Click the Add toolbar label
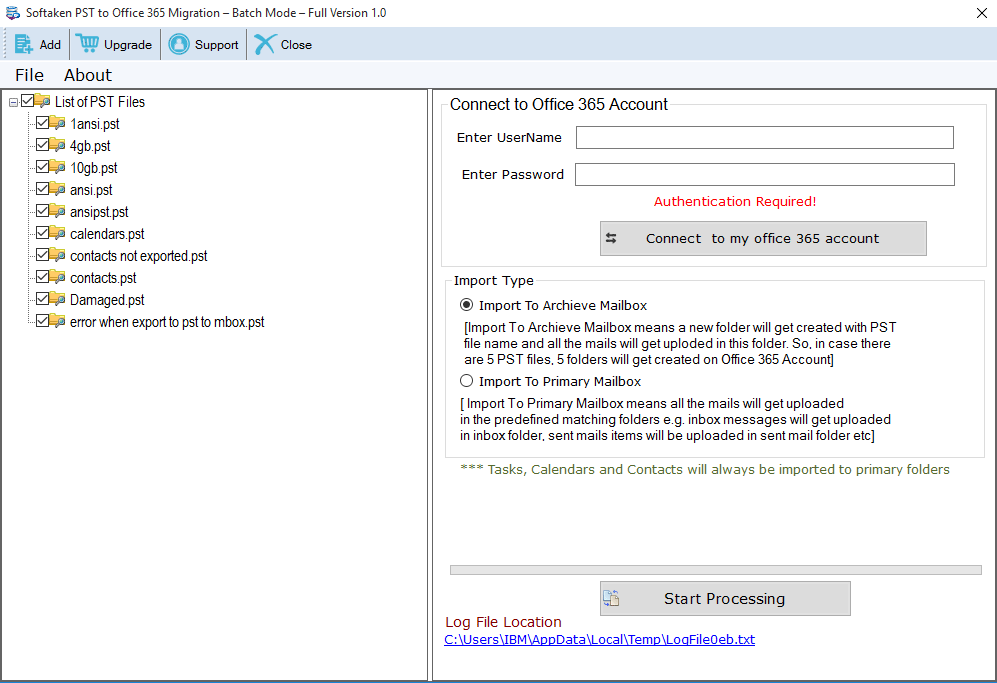997x683 pixels. 50,45
